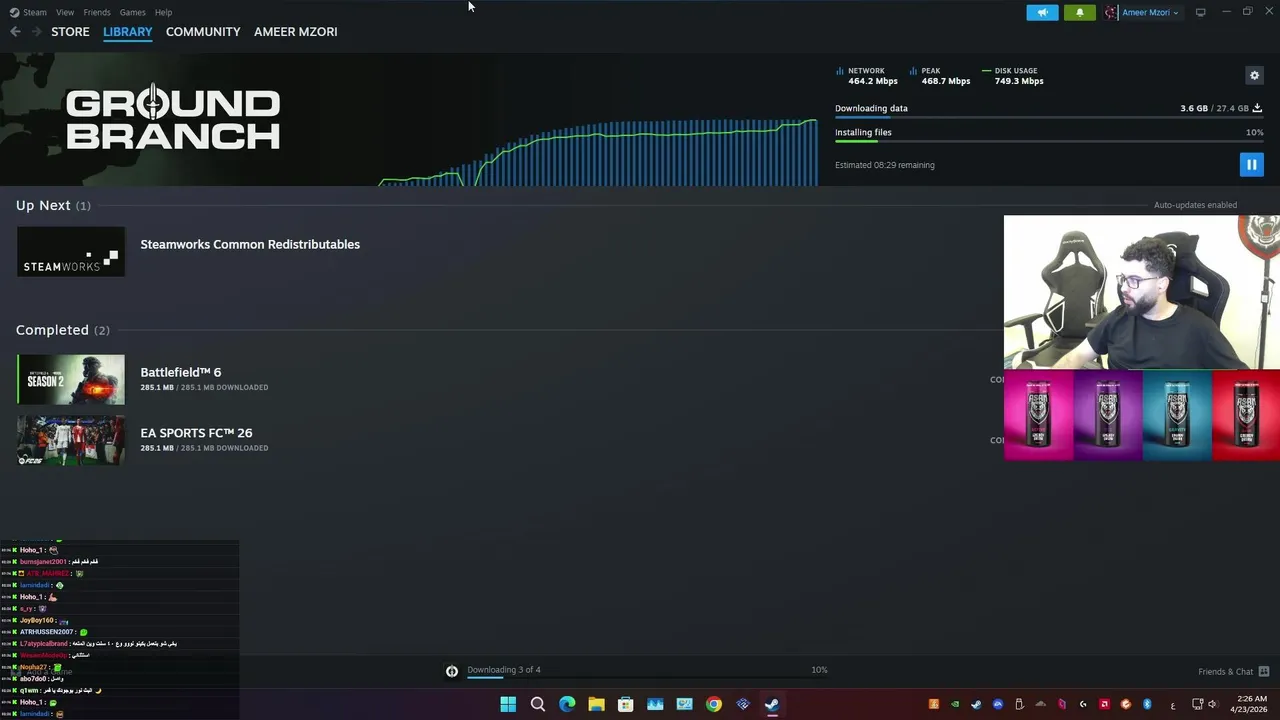Viewport: 1280px width, 720px height.
Task: Launch Google Chrome from the taskbar
Action: (x=713, y=704)
